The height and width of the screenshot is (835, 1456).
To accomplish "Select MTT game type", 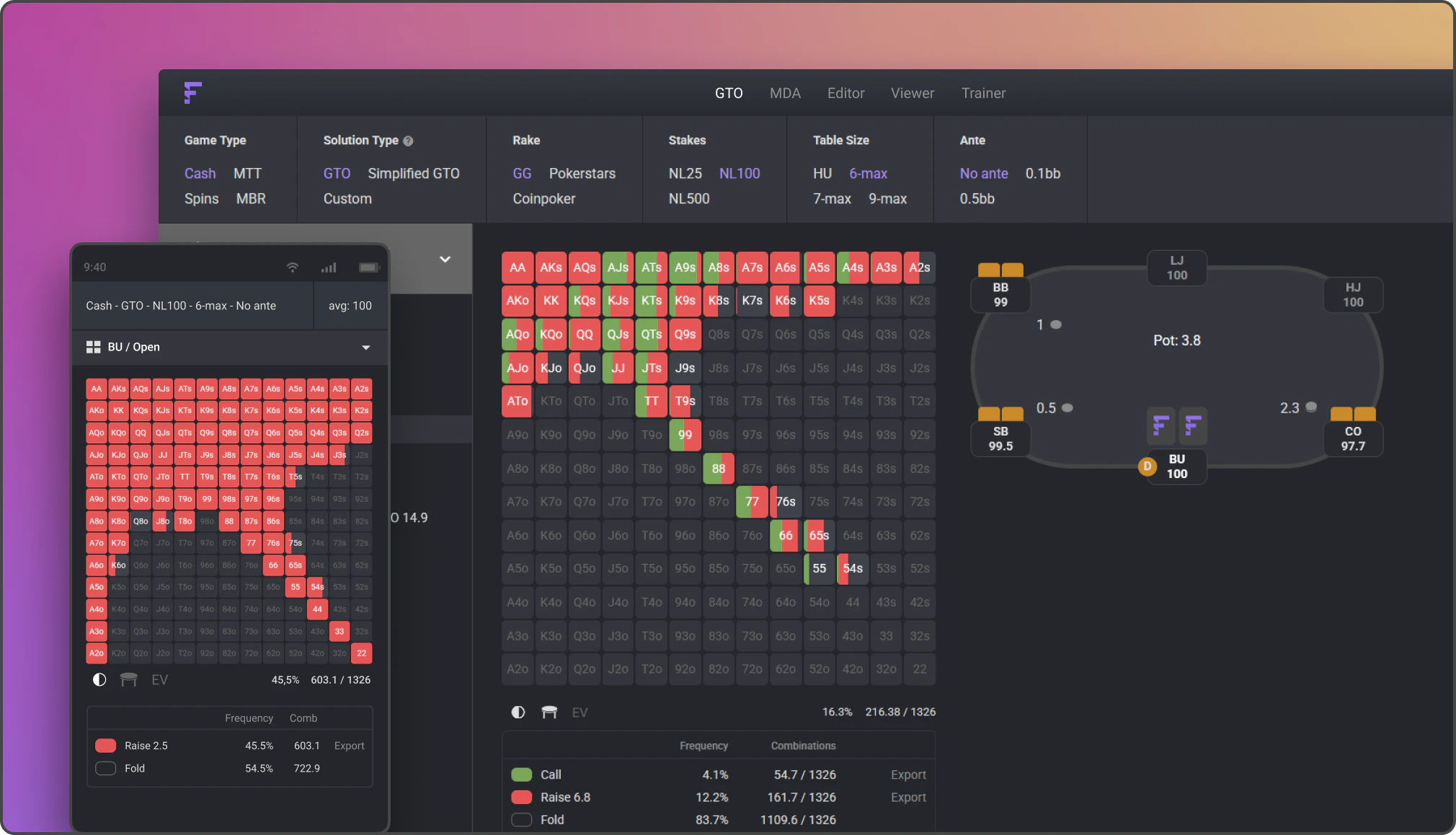I will tap(247, 174).
